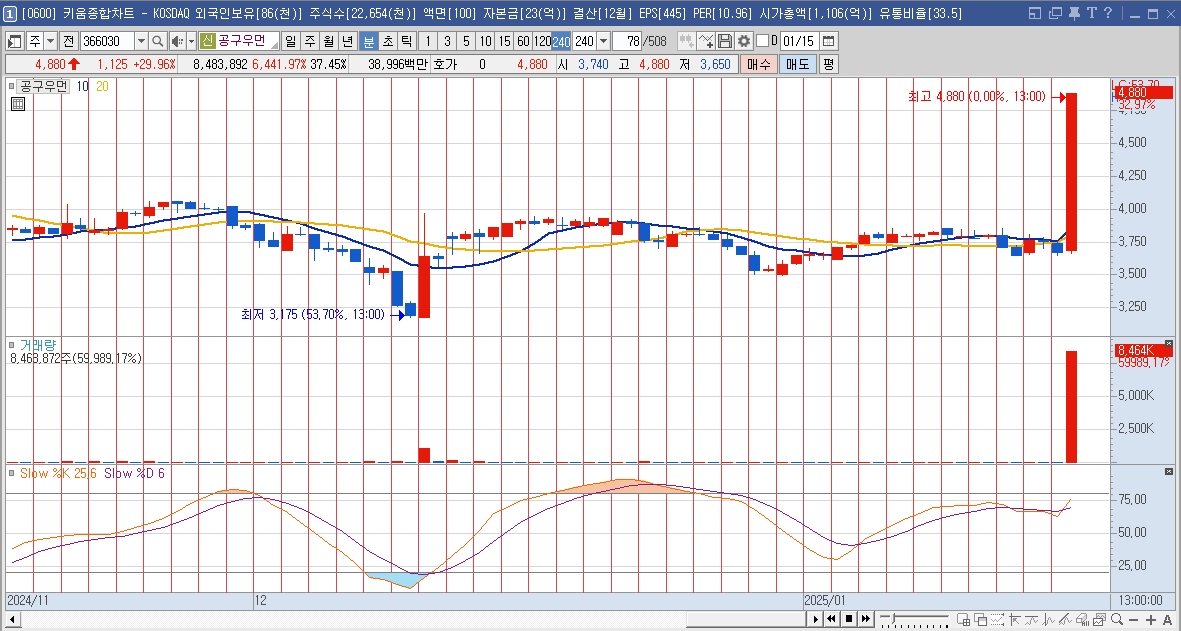
Task: Zoom out chart with minus icon
Action: (x=1134, y=619)
